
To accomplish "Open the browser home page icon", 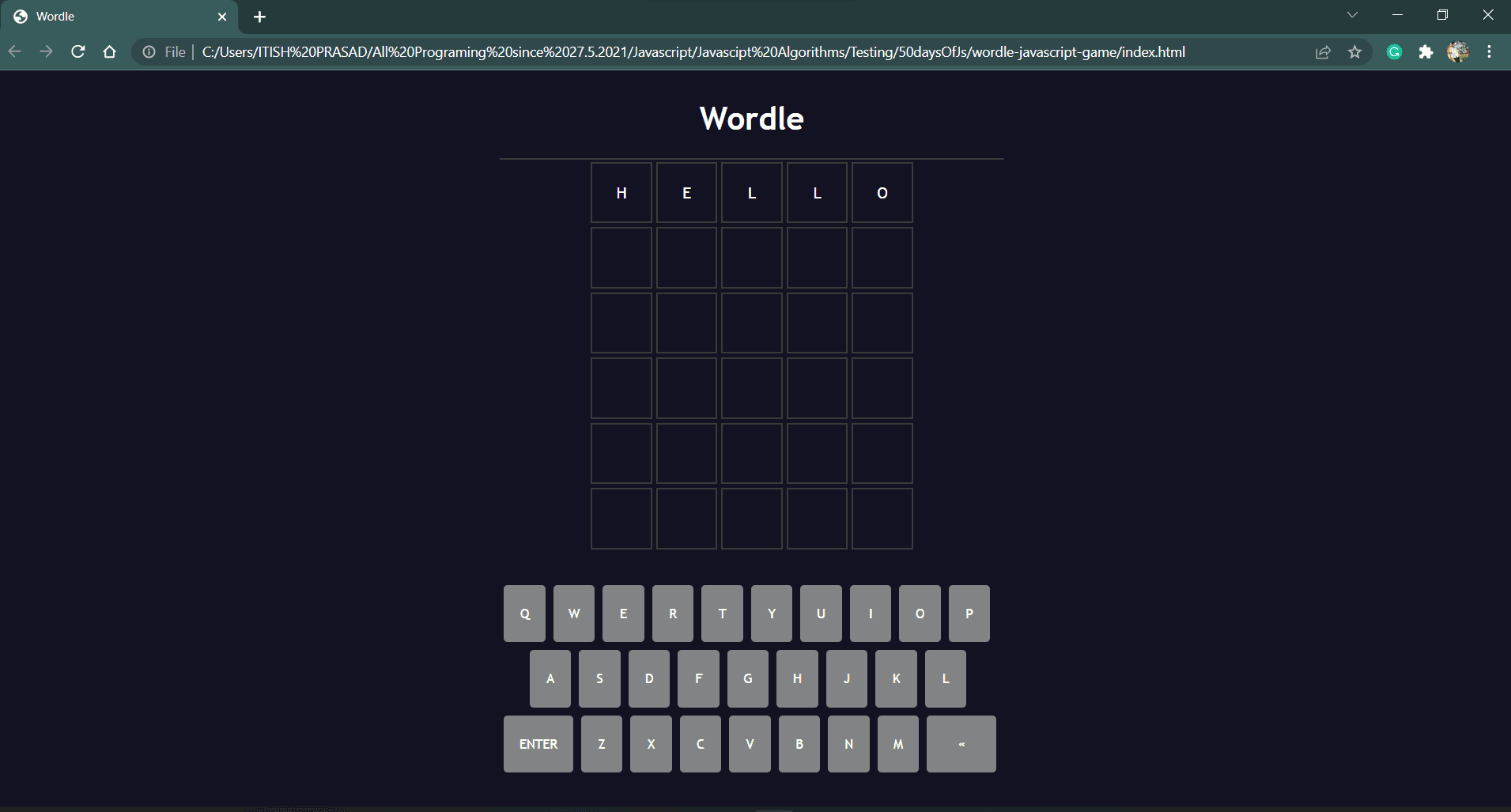I will [x=109, y=52].
